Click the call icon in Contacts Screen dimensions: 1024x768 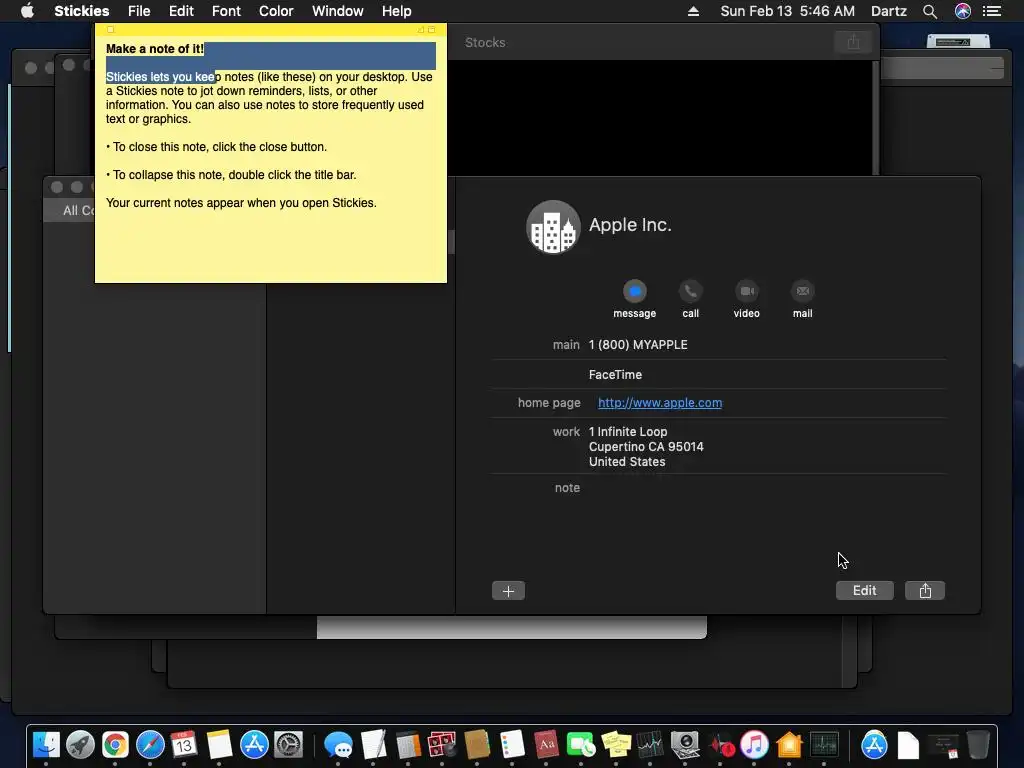[x=690, y=291]
